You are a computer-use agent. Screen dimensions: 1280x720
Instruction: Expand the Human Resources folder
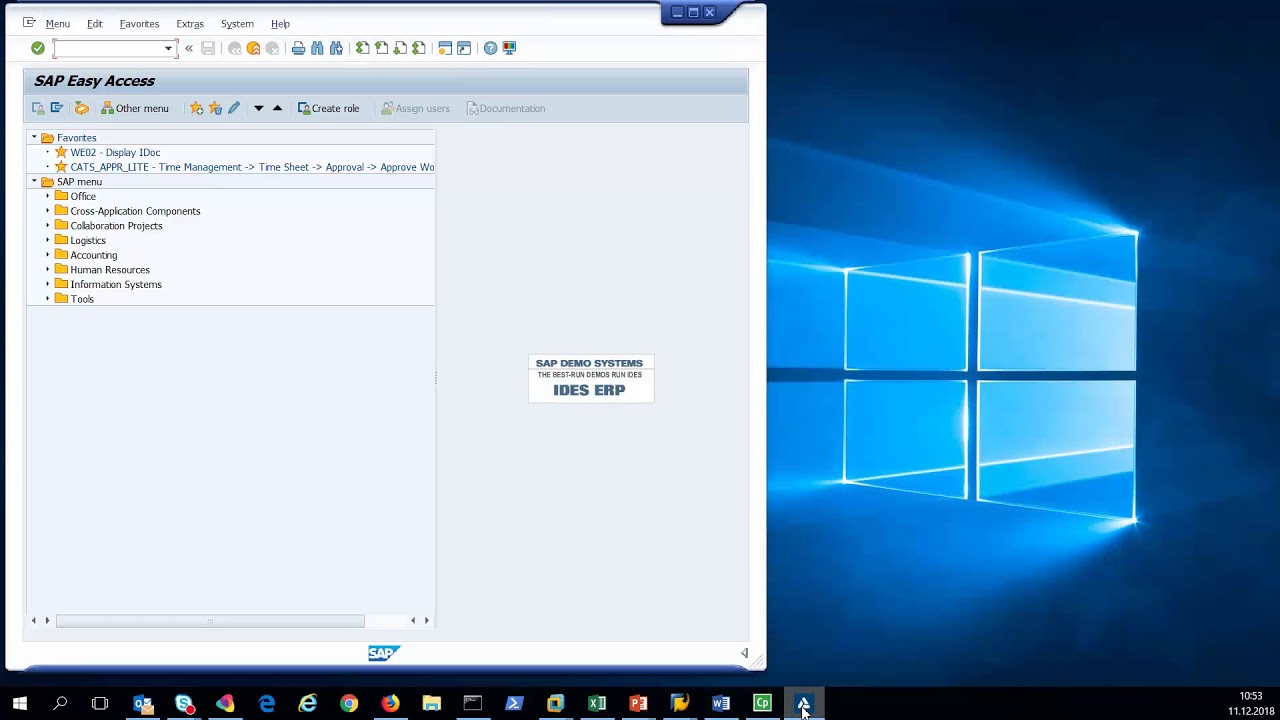[x=47, y=270]
